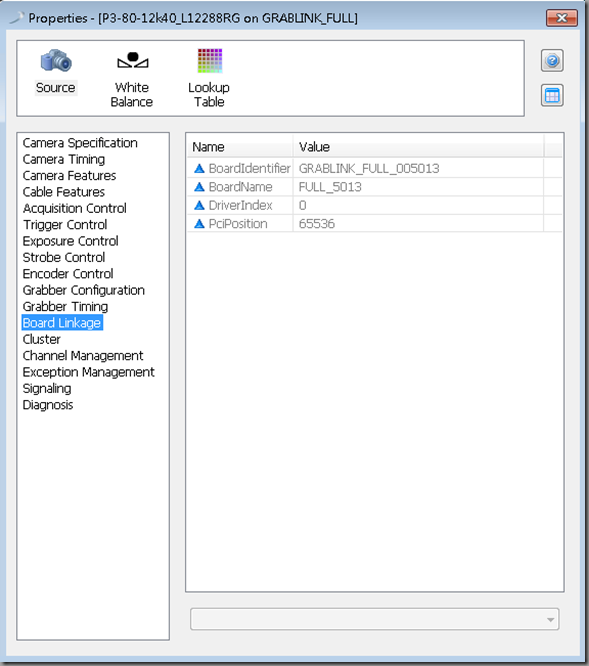Click the PciPosition value 65536

click(x=317, y=224)
